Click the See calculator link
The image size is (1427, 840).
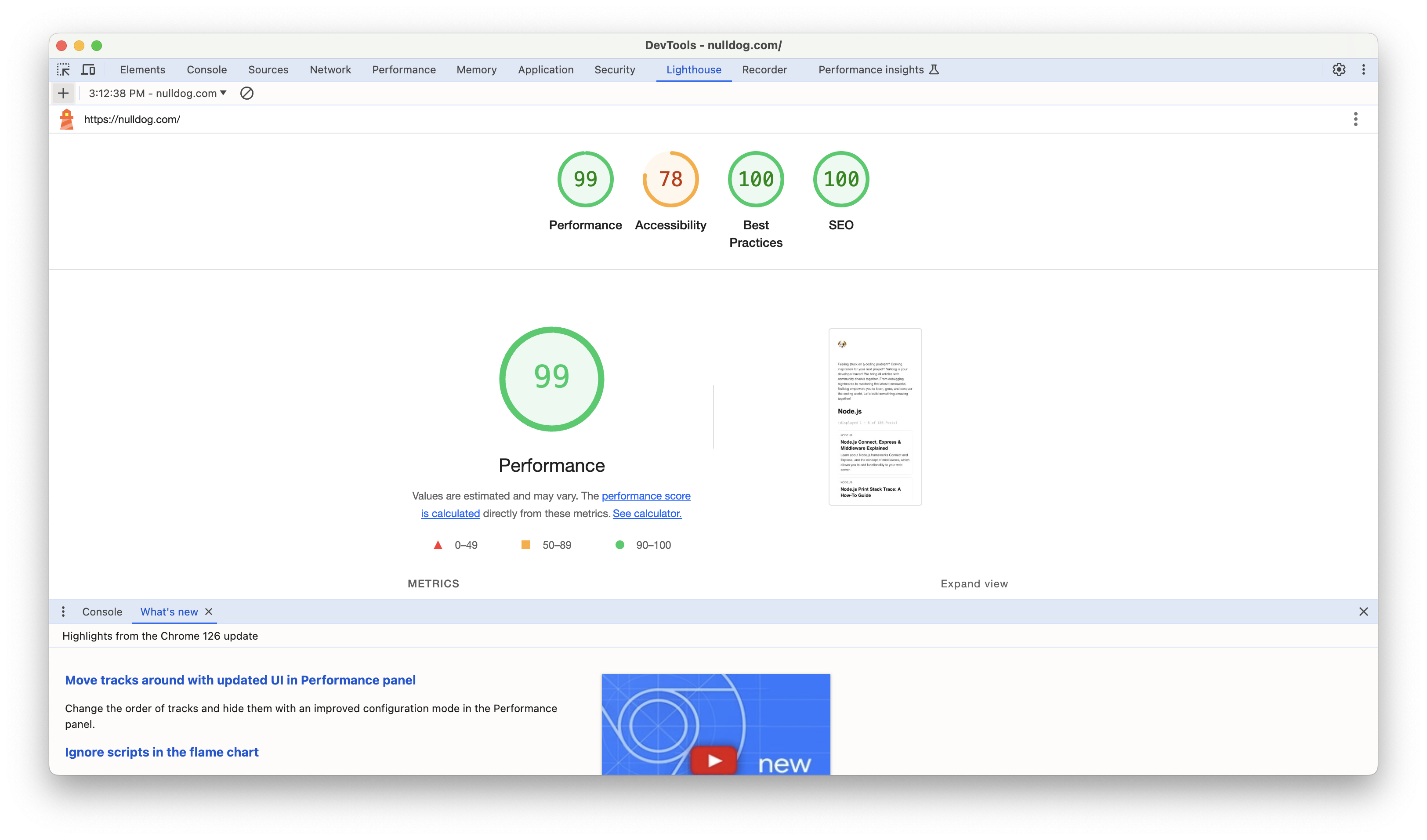(647, 514)
